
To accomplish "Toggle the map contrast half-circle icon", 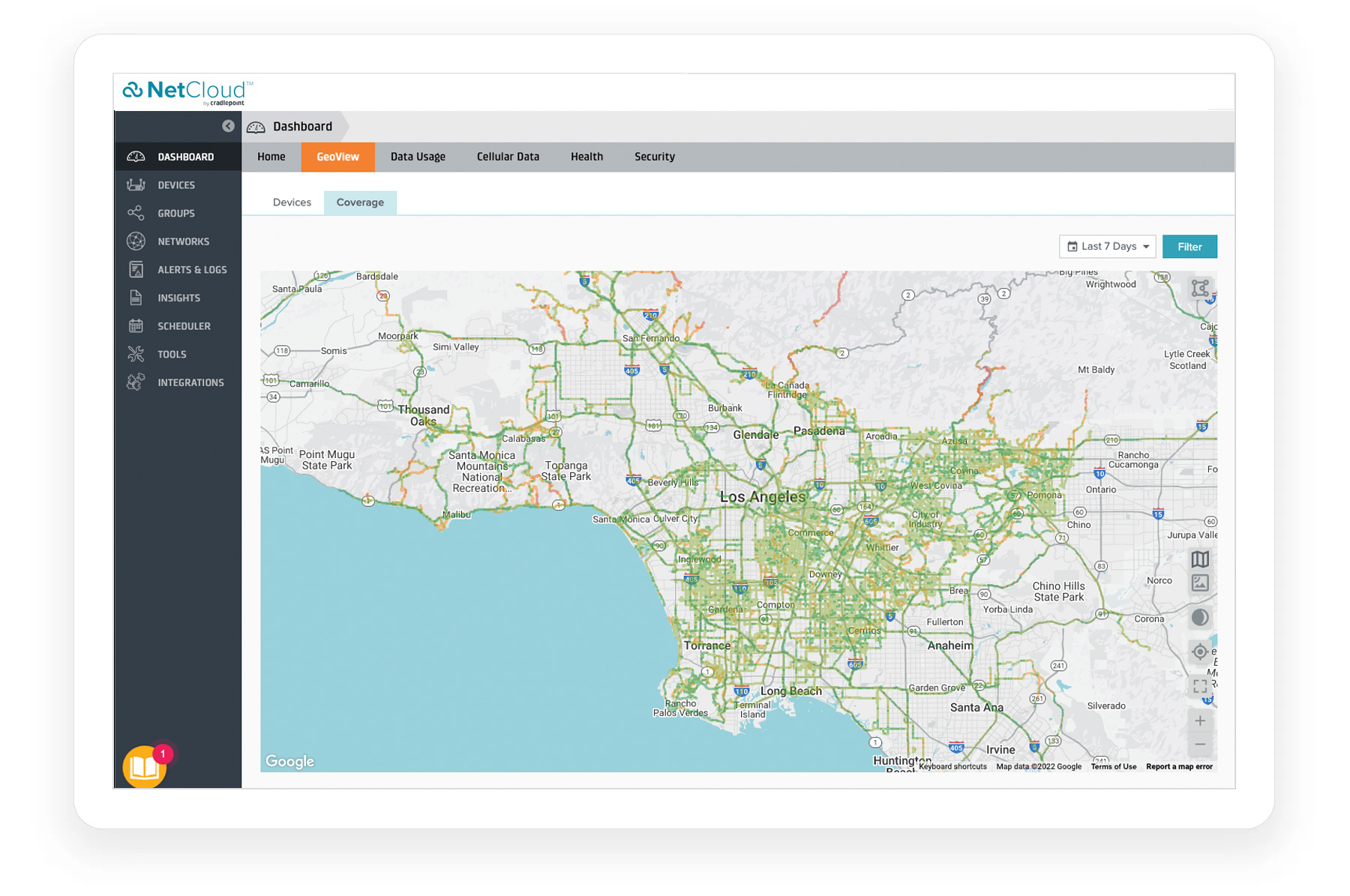I will tap(1200, 618).
